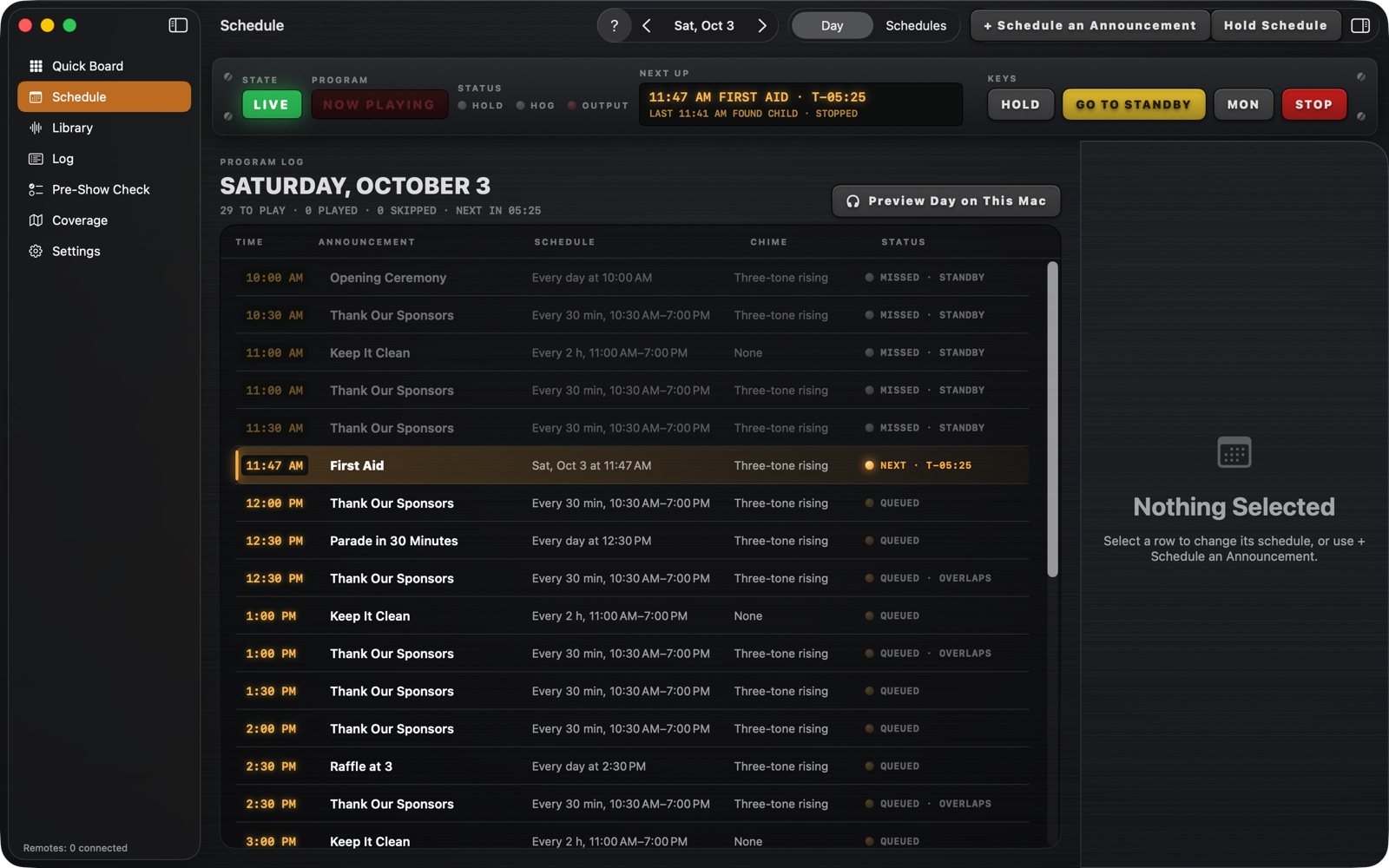Select 10:30 AM Thank Our Sponsors row
Viewport: 1389px width, 868px height.
pos(631,315)
